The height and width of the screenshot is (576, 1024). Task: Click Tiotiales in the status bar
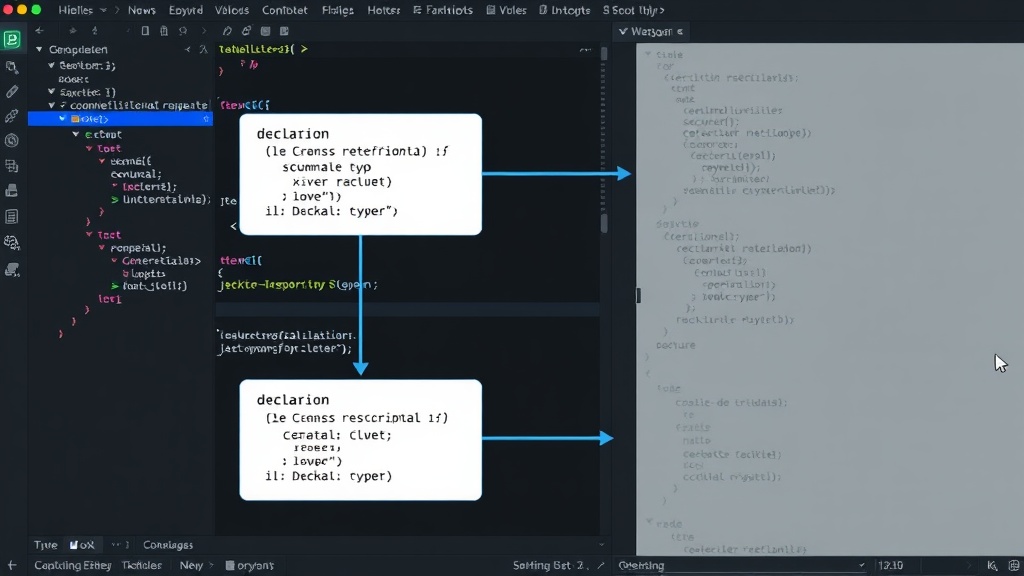(142, 566)
